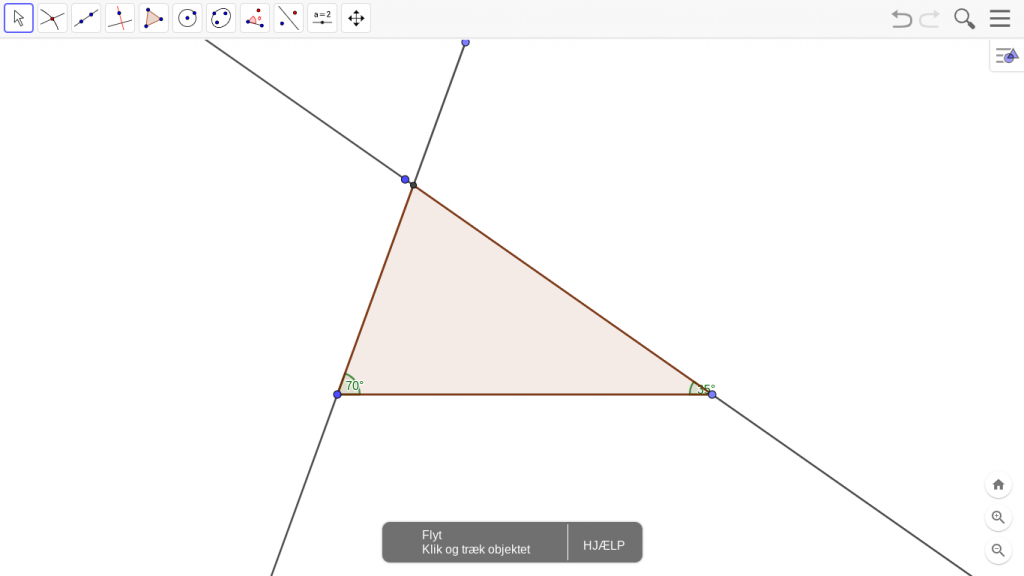Select the Perpendicular line tool

[120, 18]
